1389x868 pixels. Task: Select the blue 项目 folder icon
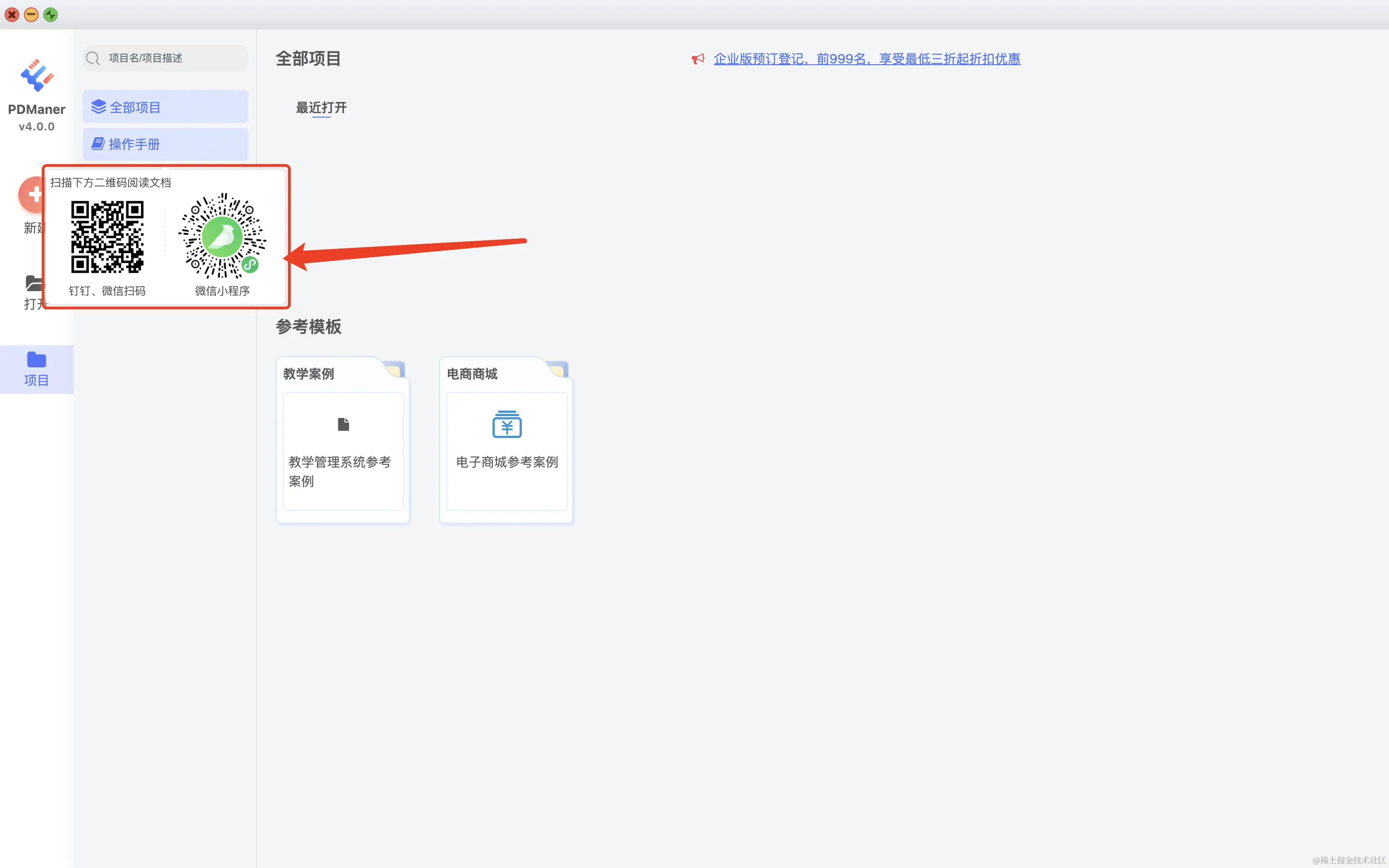(x=36, y=360)
